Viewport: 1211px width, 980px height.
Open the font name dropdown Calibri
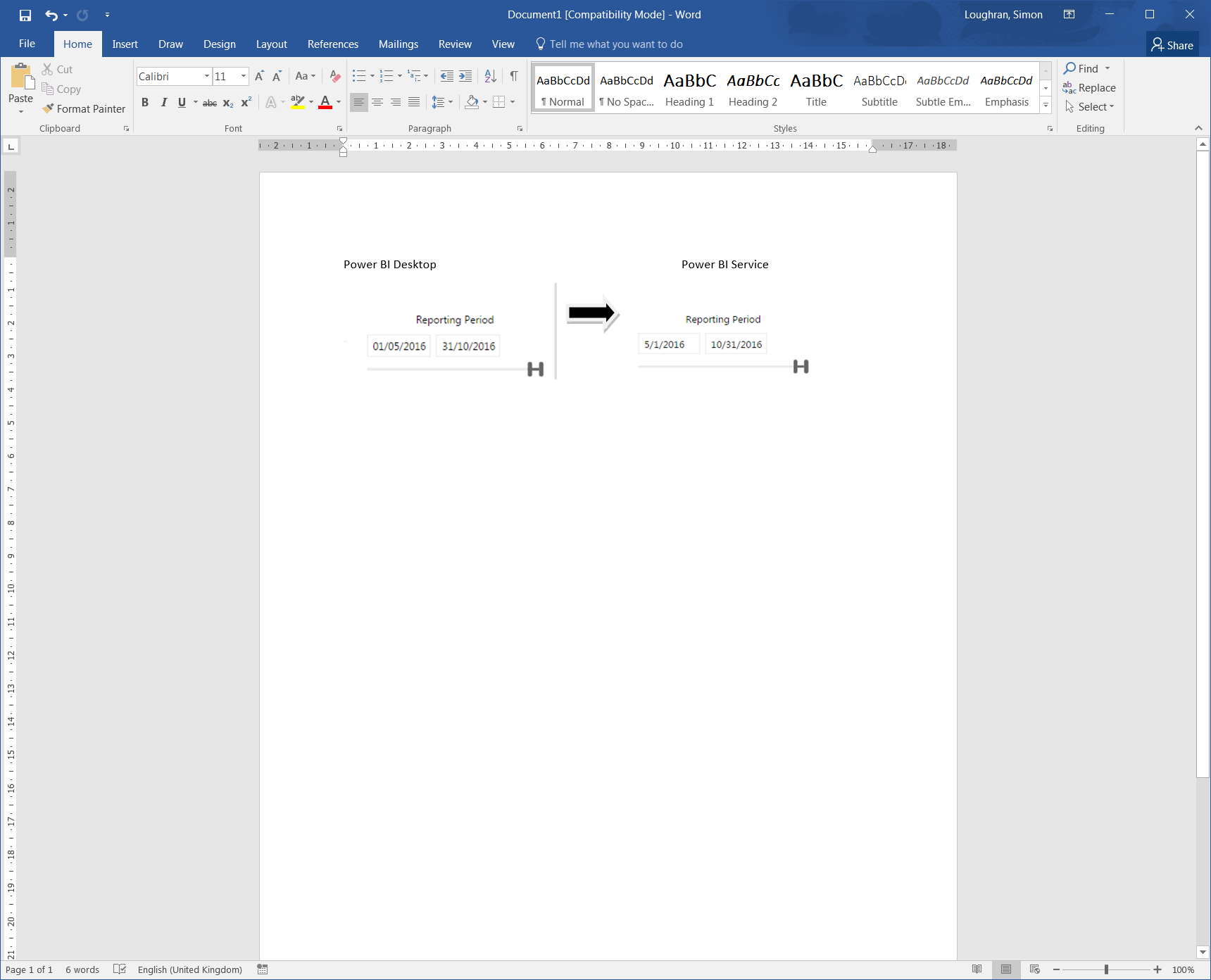pyautogui.click(x=207, y=76)
